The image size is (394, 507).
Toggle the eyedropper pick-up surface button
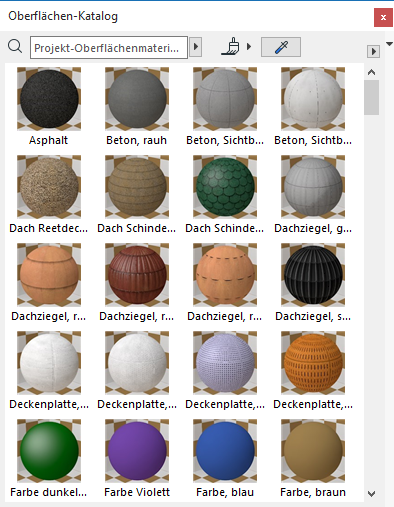pos(281,47)
